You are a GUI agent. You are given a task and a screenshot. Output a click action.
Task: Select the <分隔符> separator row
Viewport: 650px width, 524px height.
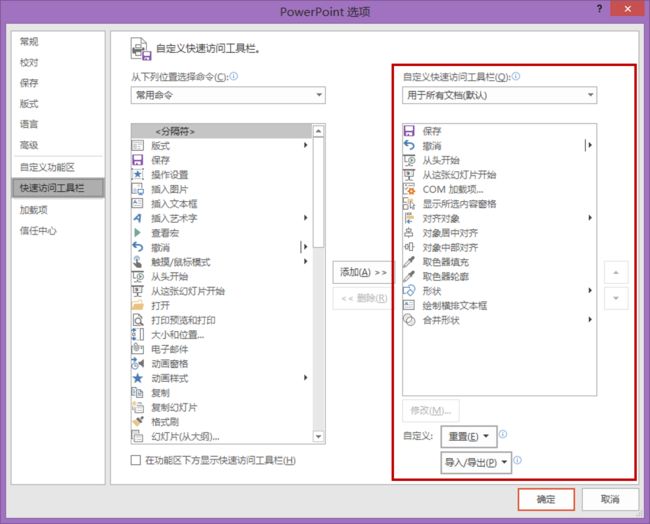[x=222, y=131]
